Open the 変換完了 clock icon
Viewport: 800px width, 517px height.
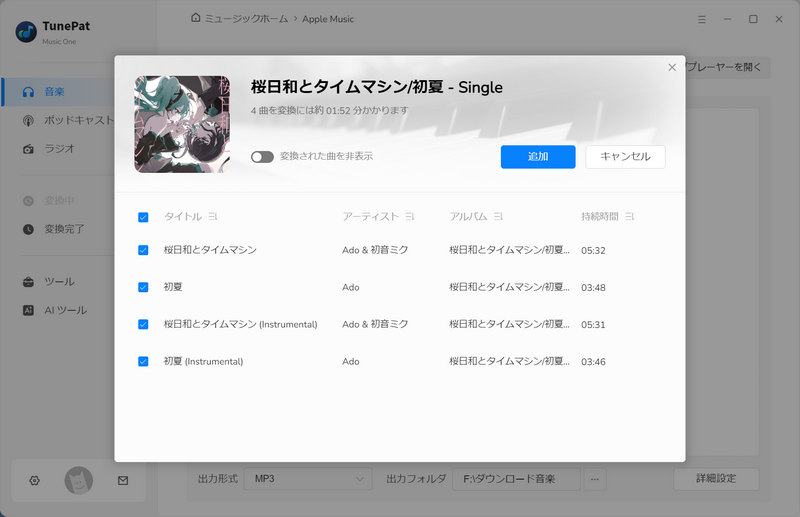tap(29, 229)
